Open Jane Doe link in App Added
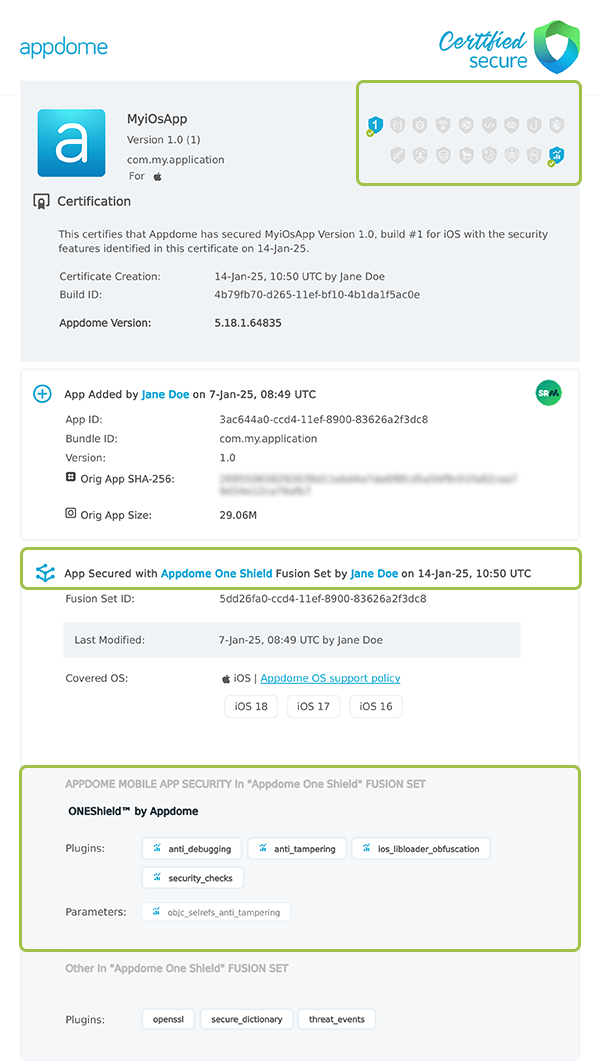The height and width of the screenshot is (1062, 600). pyautogui.click(x=165, y=394)
